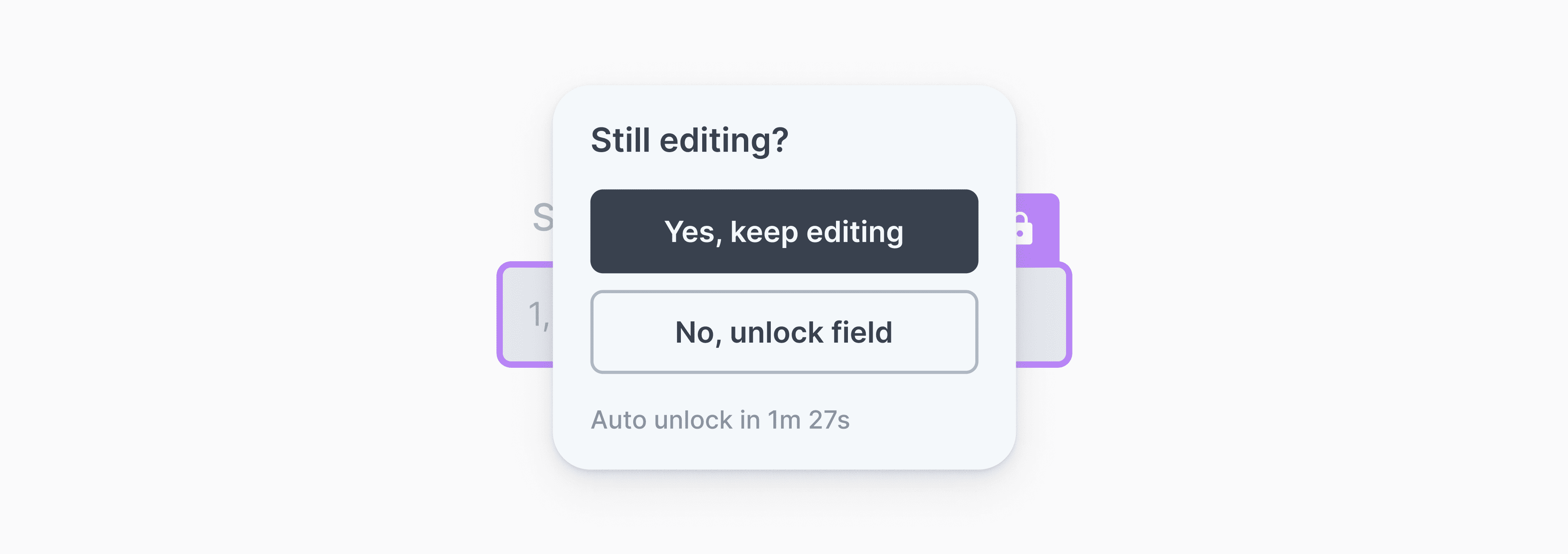Choose No, unlock field

pyautogui.click(x=784, y=332)
